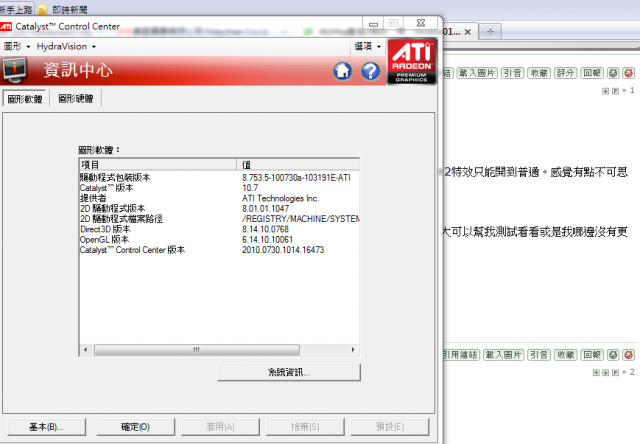The image size is (640, 444).
Task: Click the value ATI Technologies Inc.
Action: point(280,198)
